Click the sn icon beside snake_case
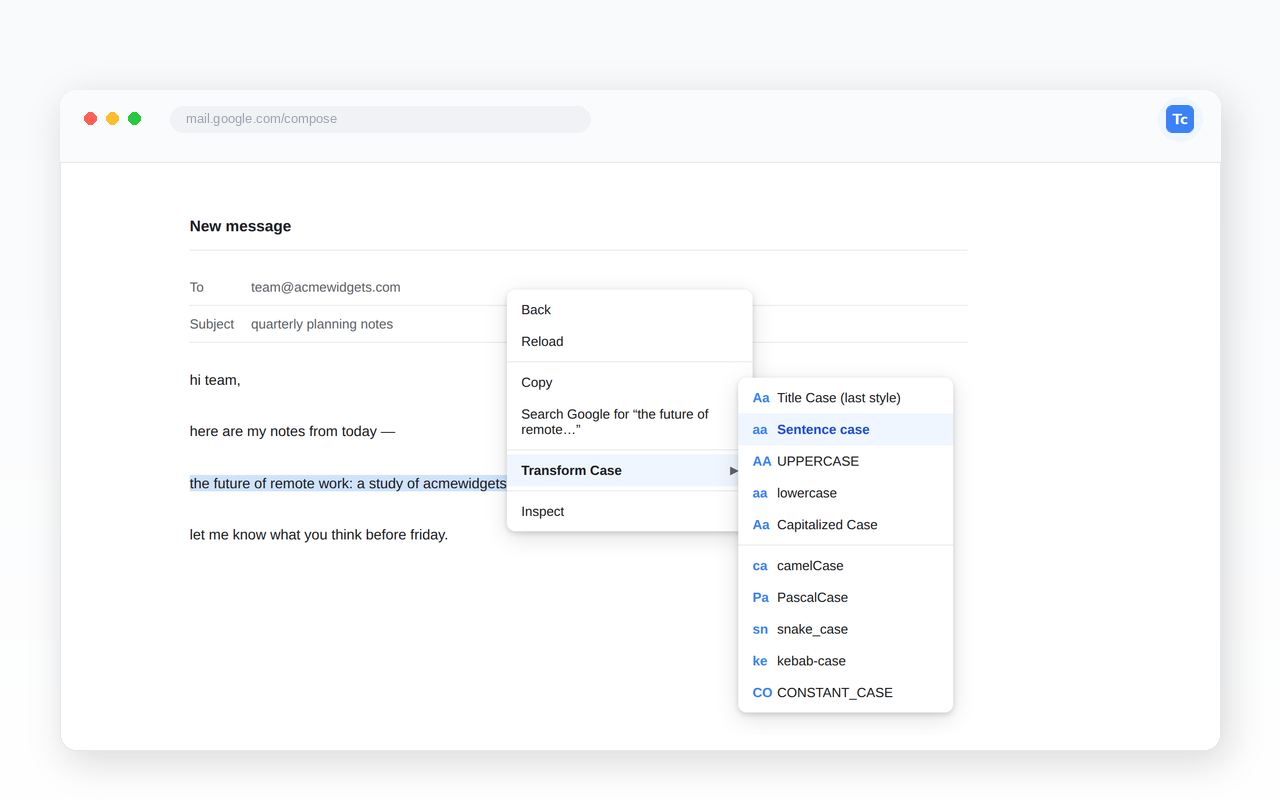Screen dimensions: 1280x800 click(x=760, y=630)
